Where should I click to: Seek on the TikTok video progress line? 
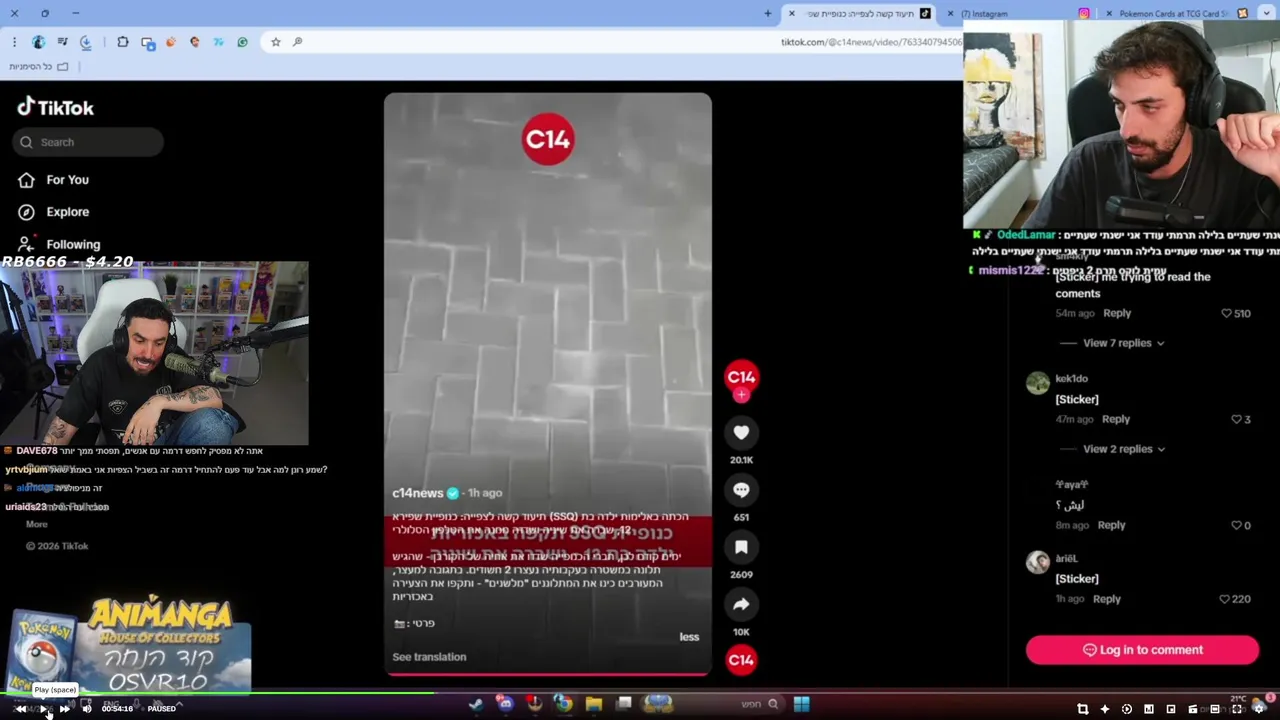tap(548, 675)
